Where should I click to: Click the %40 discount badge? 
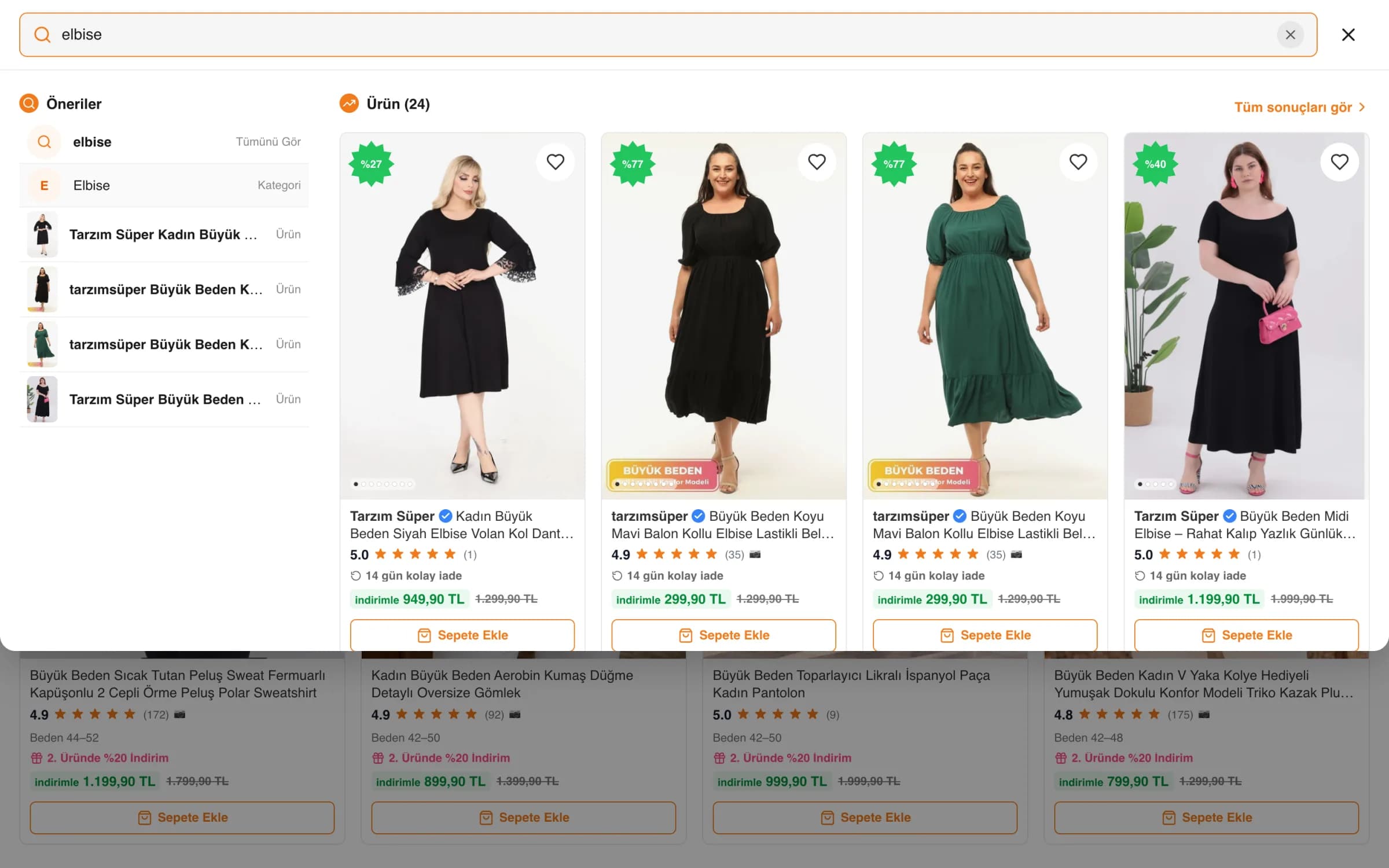pyautogui.click(x=1155, y=164)
